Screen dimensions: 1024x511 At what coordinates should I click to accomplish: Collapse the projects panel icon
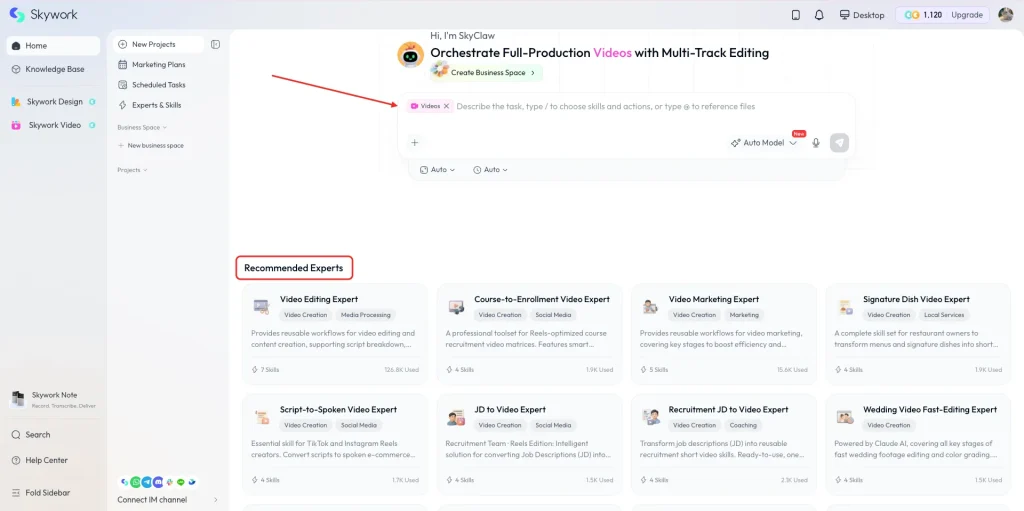[x=216, y=44]
